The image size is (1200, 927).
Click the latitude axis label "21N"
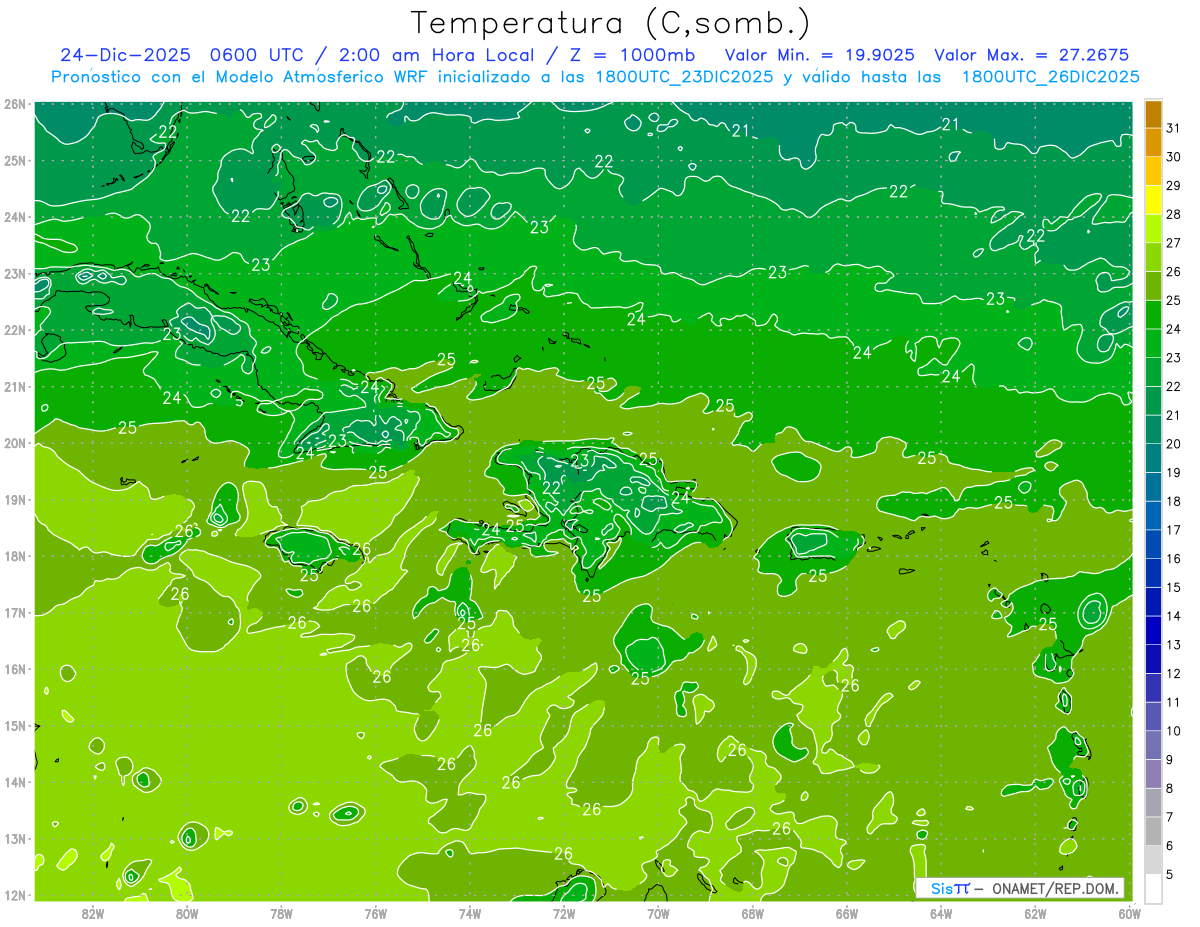(x=15, y=386)
